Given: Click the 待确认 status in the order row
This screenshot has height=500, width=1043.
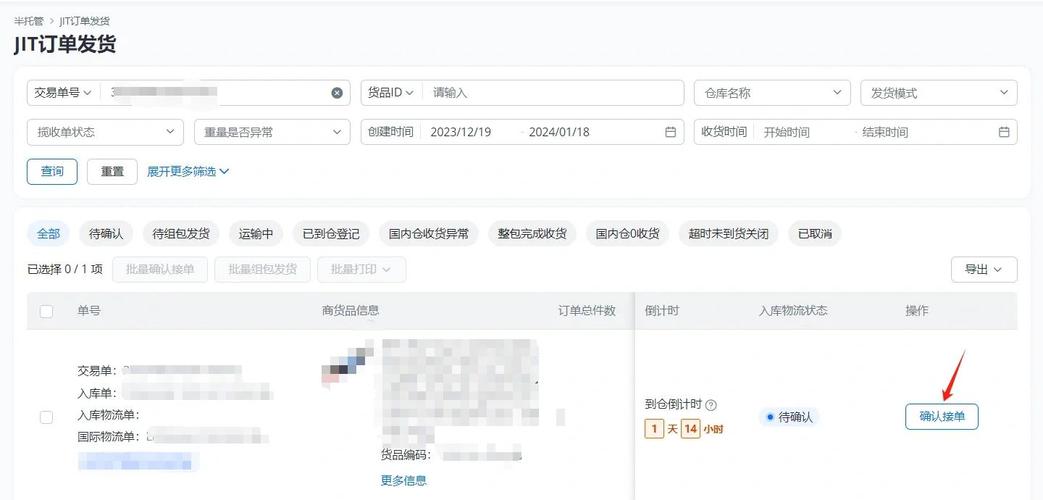Looking at the screenshot, I should click(790, 418).
